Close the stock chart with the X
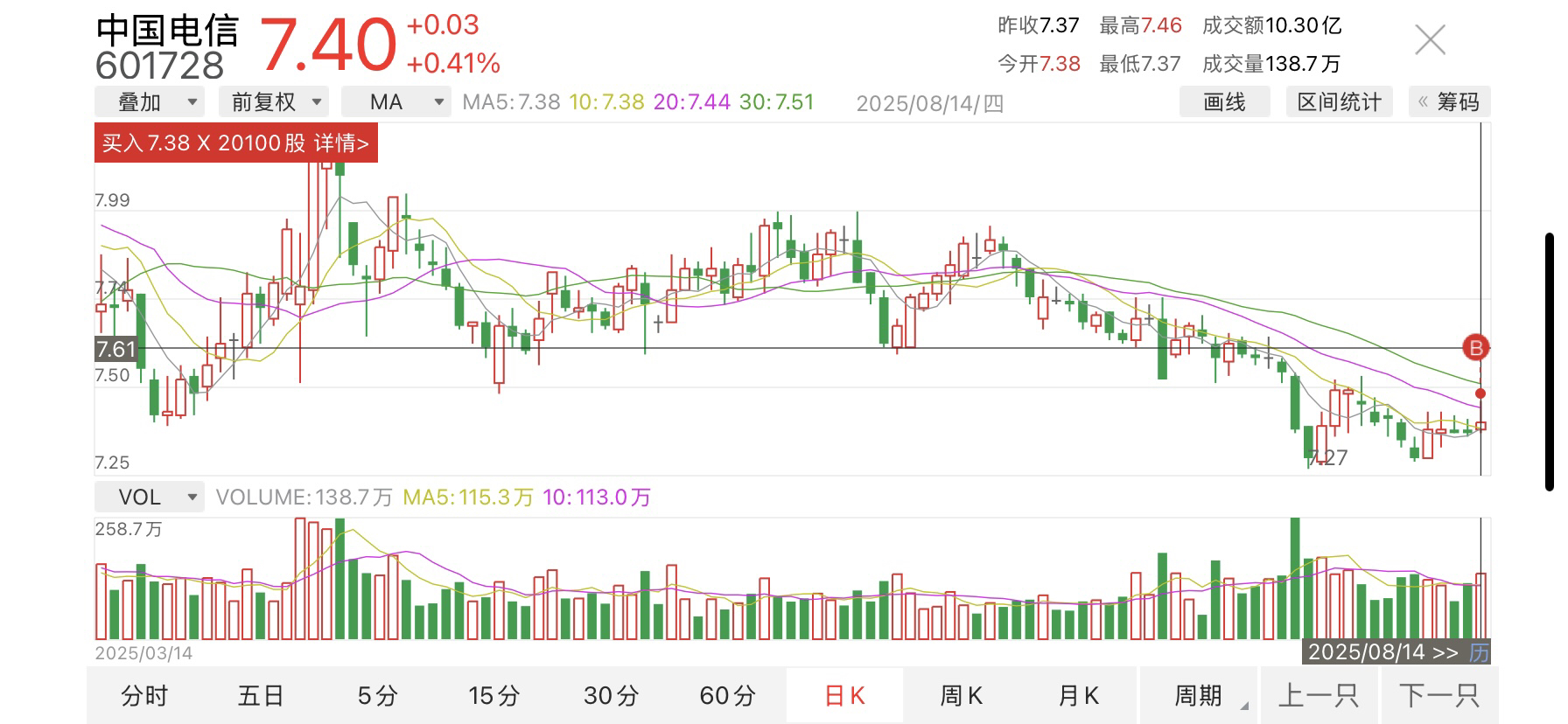Viewport: 1568px width, 724px height. [1430, 39]
